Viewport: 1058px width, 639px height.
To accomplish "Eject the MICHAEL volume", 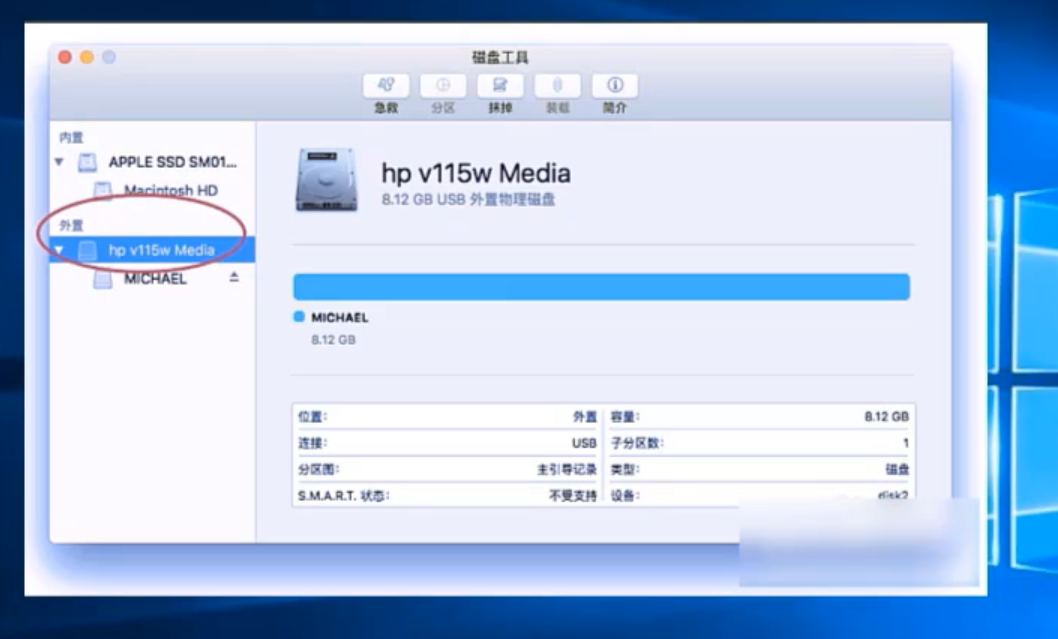I will pyautogui.click(x=234, y=277).
